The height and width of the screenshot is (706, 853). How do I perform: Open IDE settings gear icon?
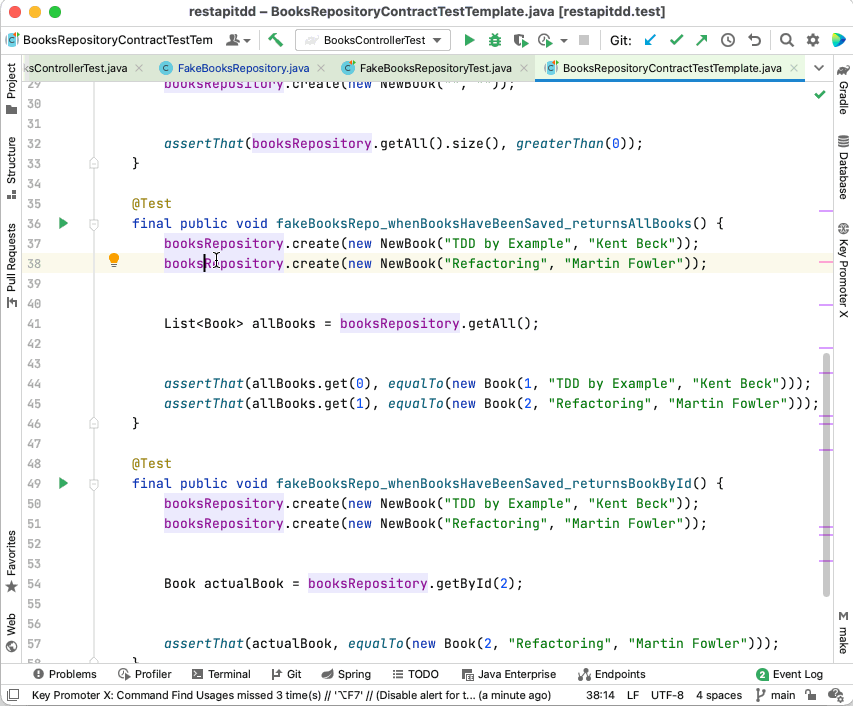tap(813, 40)
